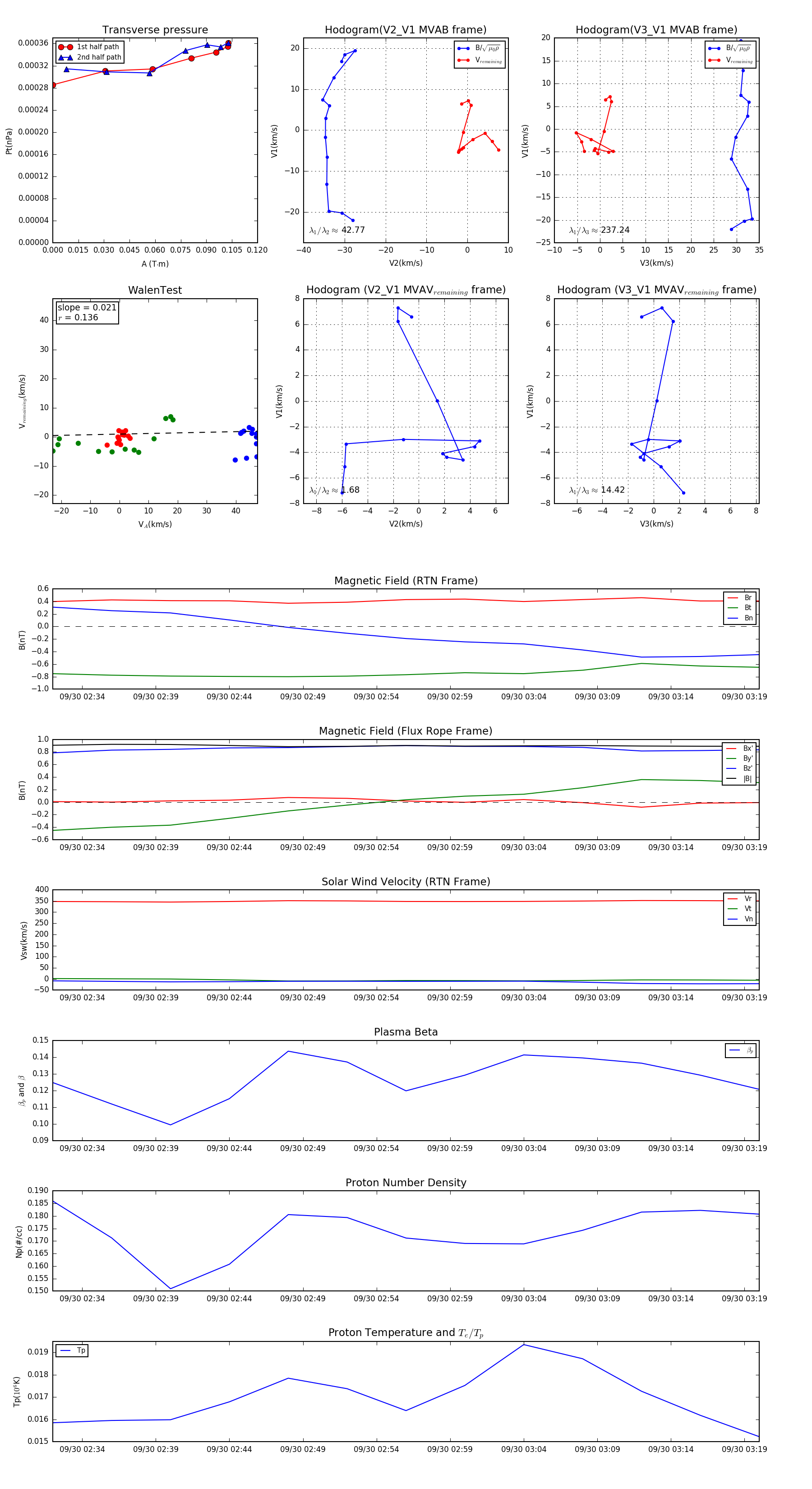Select the Bn legend entry
This screenshot has width=812, height=1489.
point(740,618)
